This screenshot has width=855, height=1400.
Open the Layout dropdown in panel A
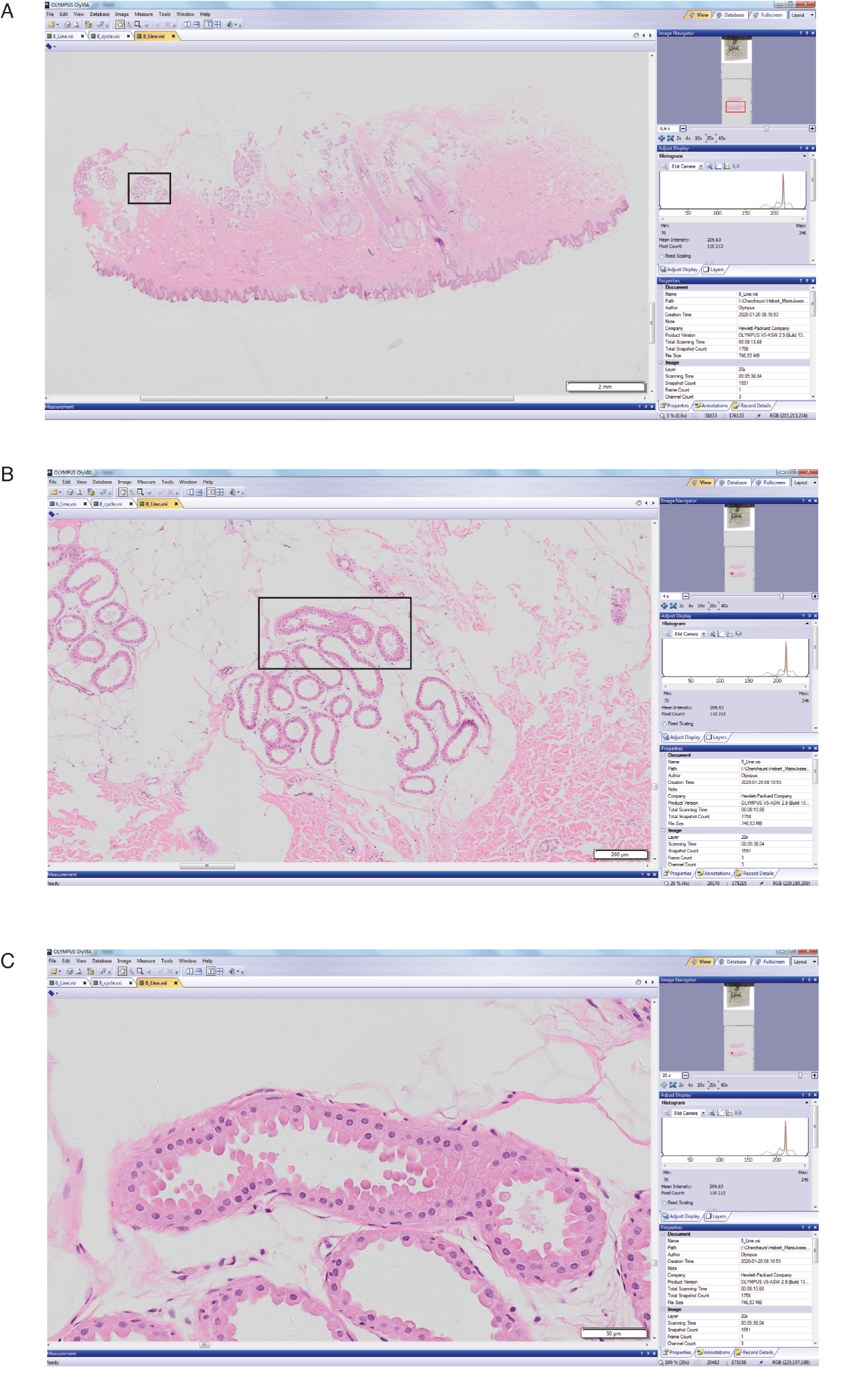tap(802, 15)
